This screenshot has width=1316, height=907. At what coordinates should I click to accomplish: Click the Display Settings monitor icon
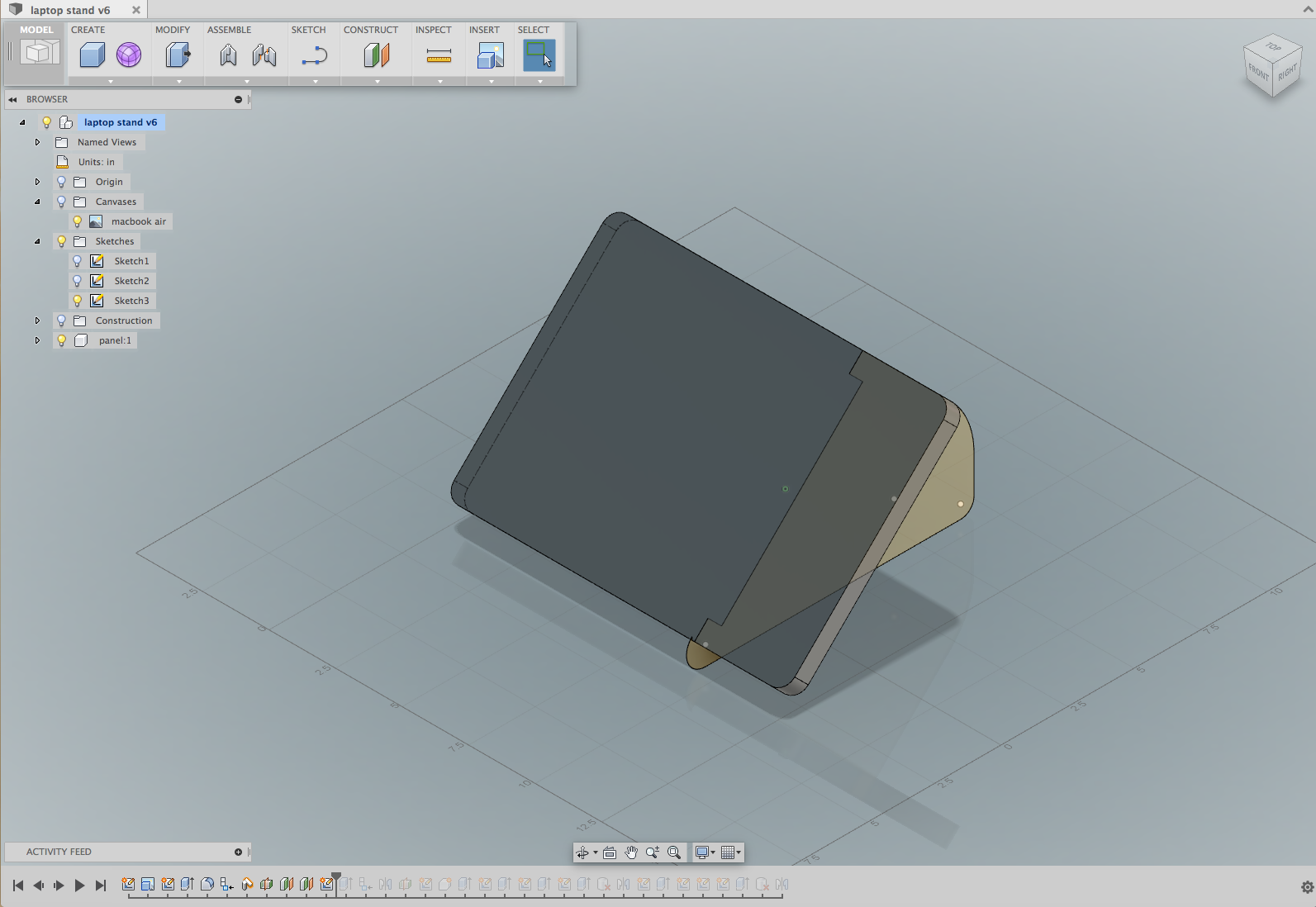point(702,852)
